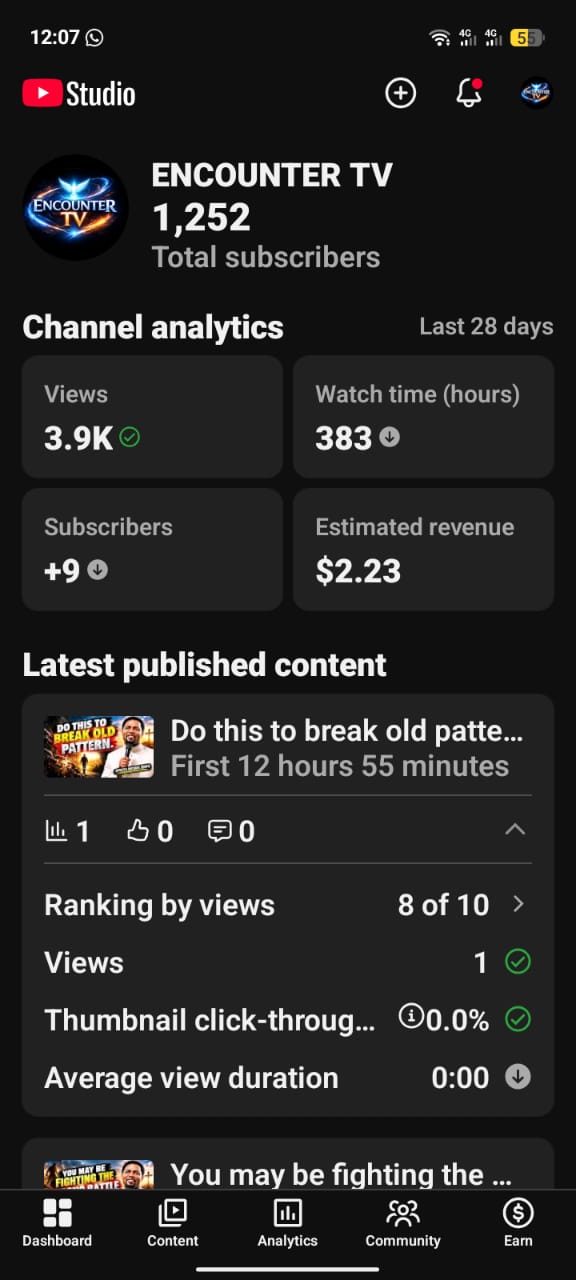The image size is (576, 1280).
Task: Tap the info icon beside click-through rate
Action: pos(411,1017)
